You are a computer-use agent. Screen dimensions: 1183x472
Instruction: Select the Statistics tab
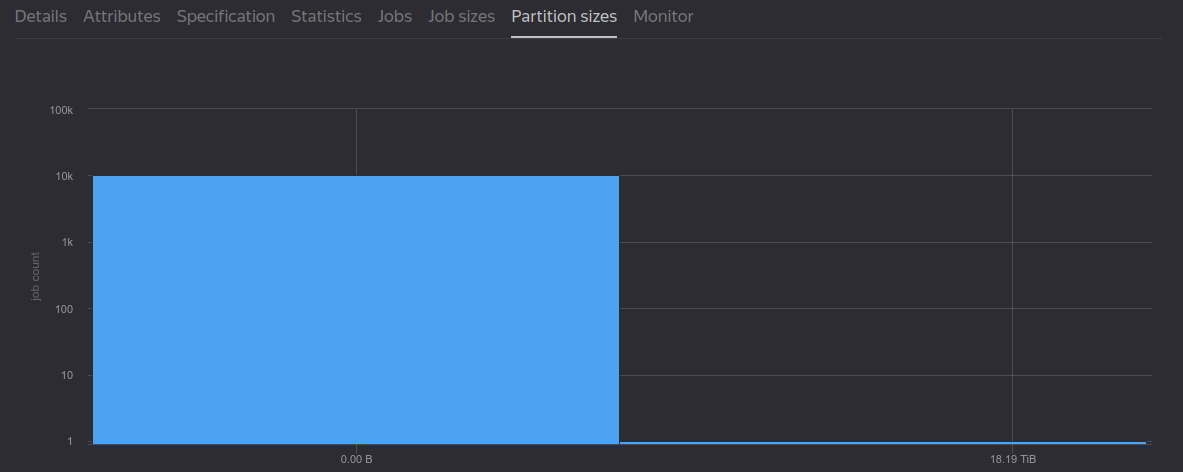point(326,17)
